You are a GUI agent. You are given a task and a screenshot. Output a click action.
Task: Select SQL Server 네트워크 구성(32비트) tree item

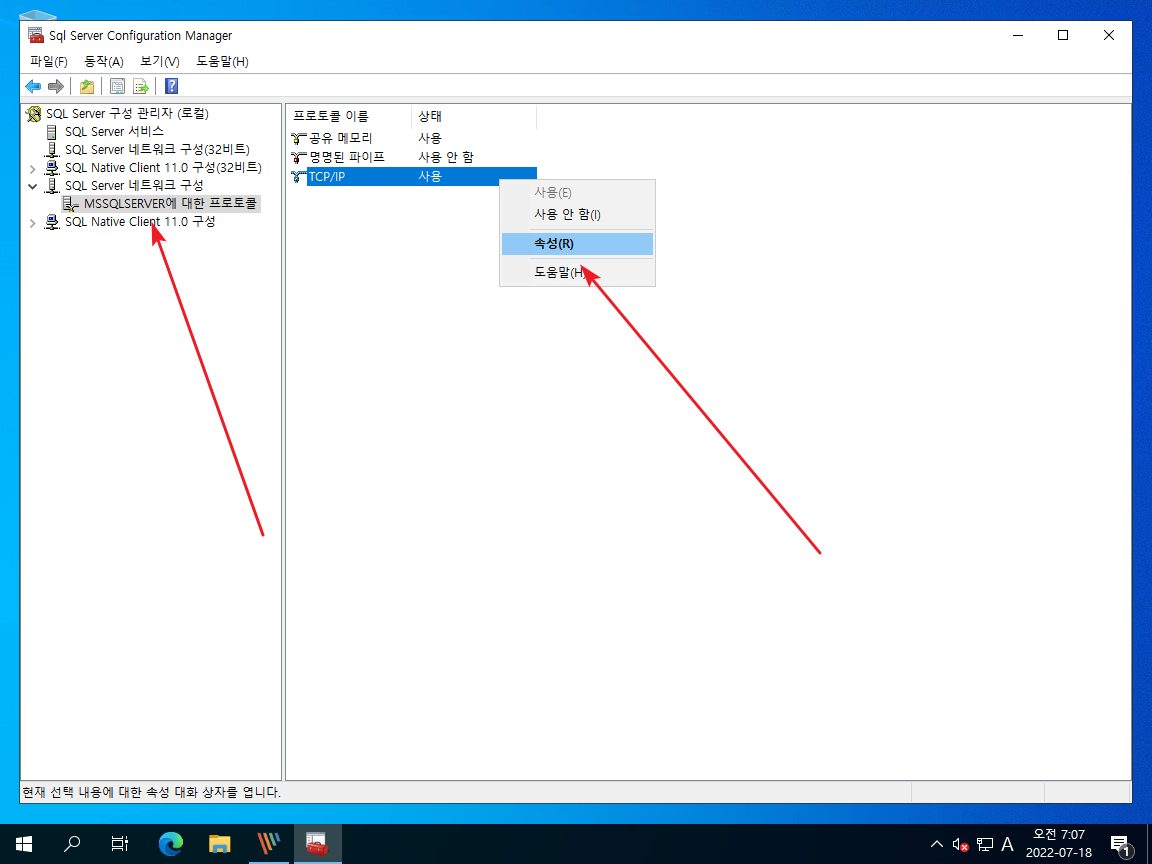click(x=157, y=150)
